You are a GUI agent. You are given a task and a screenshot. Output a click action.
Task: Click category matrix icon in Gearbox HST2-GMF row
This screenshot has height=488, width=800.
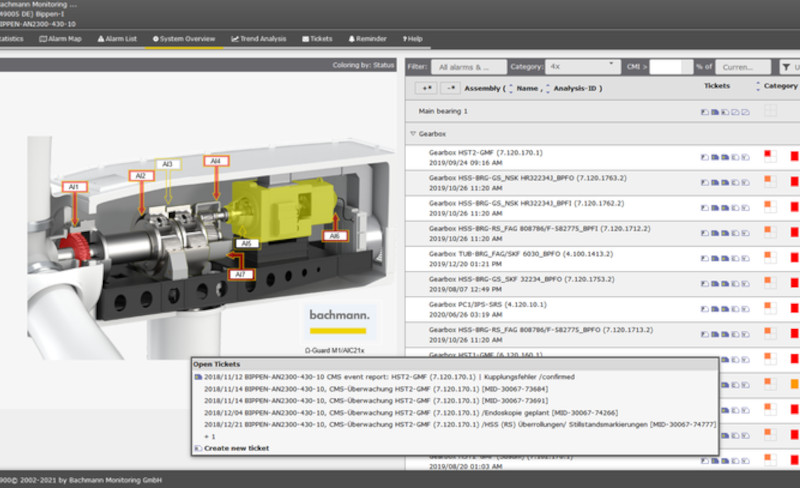(x=770, y=156)
